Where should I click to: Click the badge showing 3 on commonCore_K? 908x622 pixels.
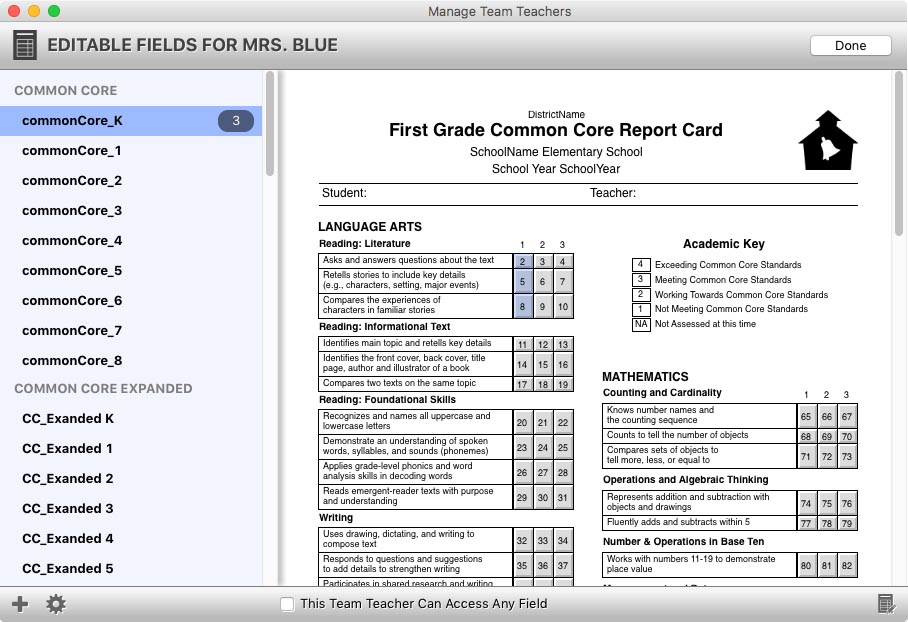[236, 120]
